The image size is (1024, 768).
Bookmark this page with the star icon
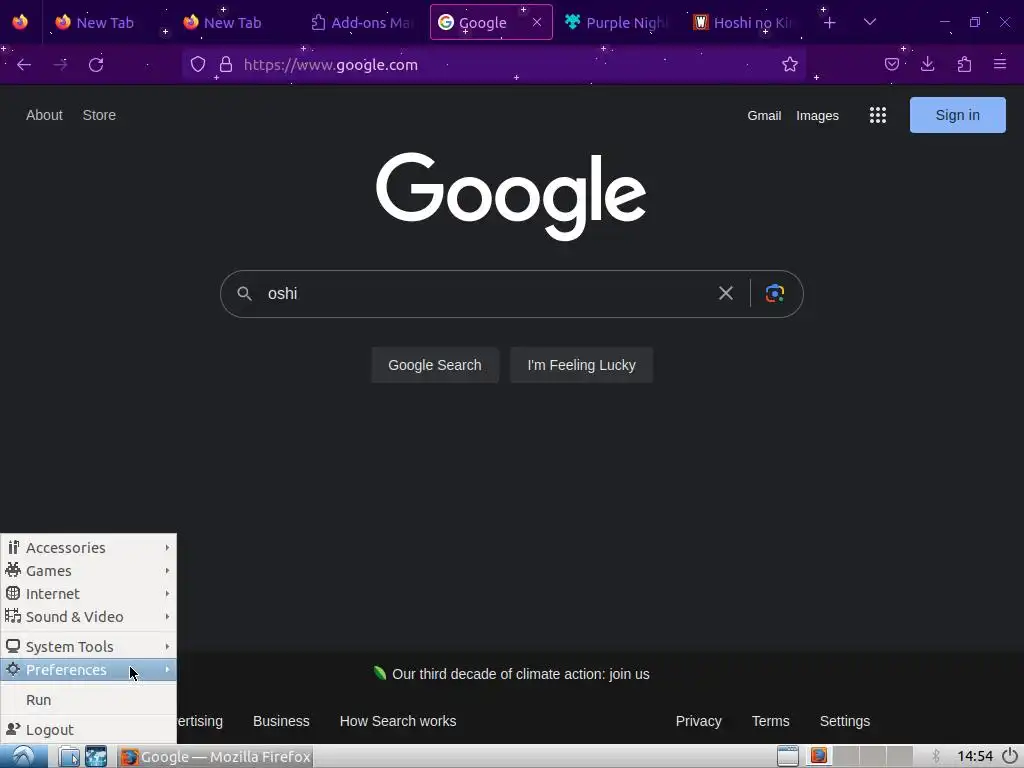tap(790, 64)
